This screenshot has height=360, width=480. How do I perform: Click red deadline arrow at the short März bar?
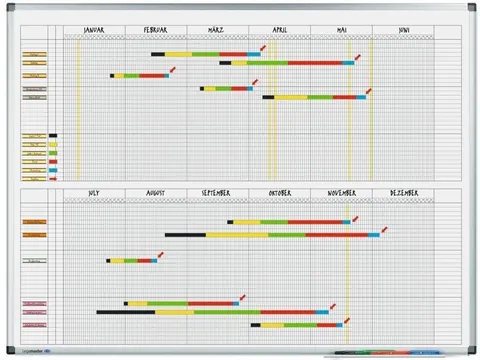point(255,82)
